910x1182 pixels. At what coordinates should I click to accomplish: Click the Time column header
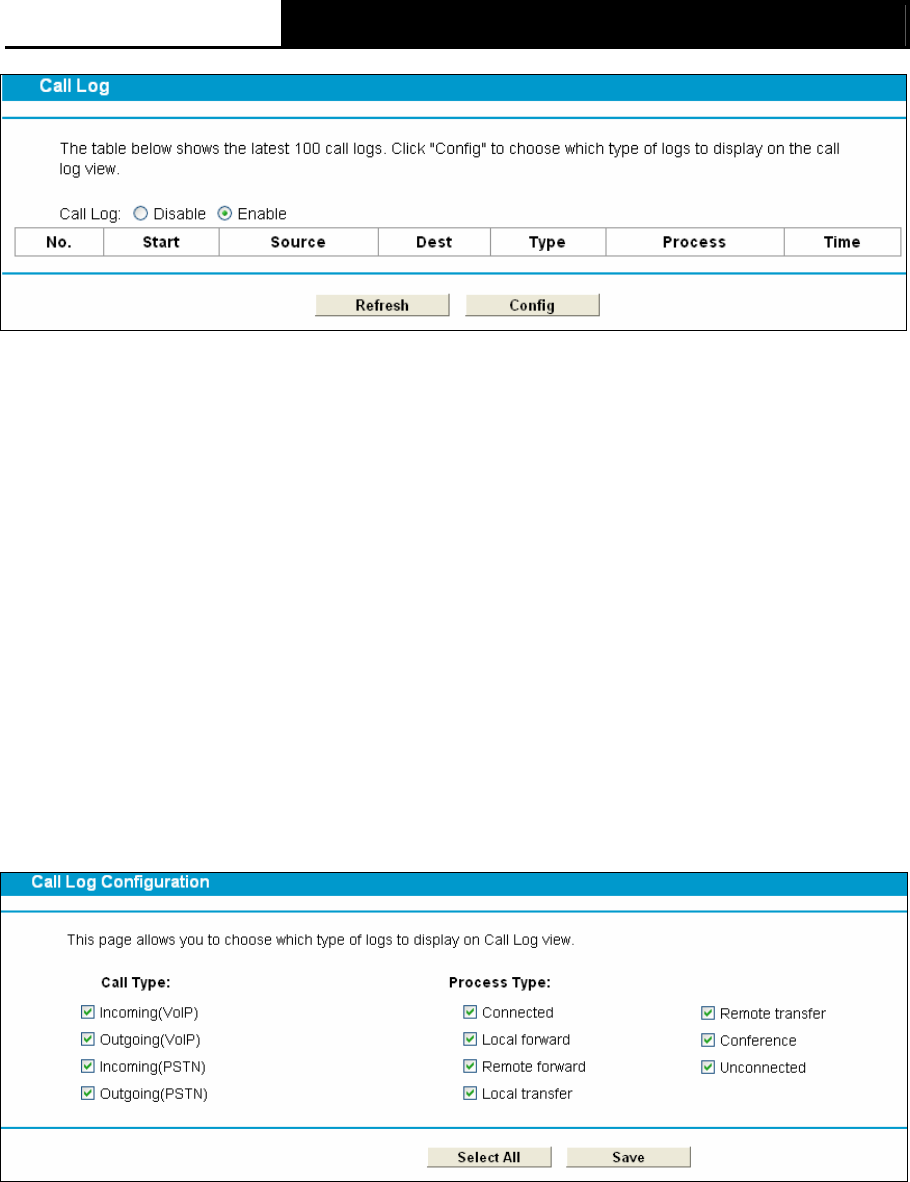(x=842, y=242)
